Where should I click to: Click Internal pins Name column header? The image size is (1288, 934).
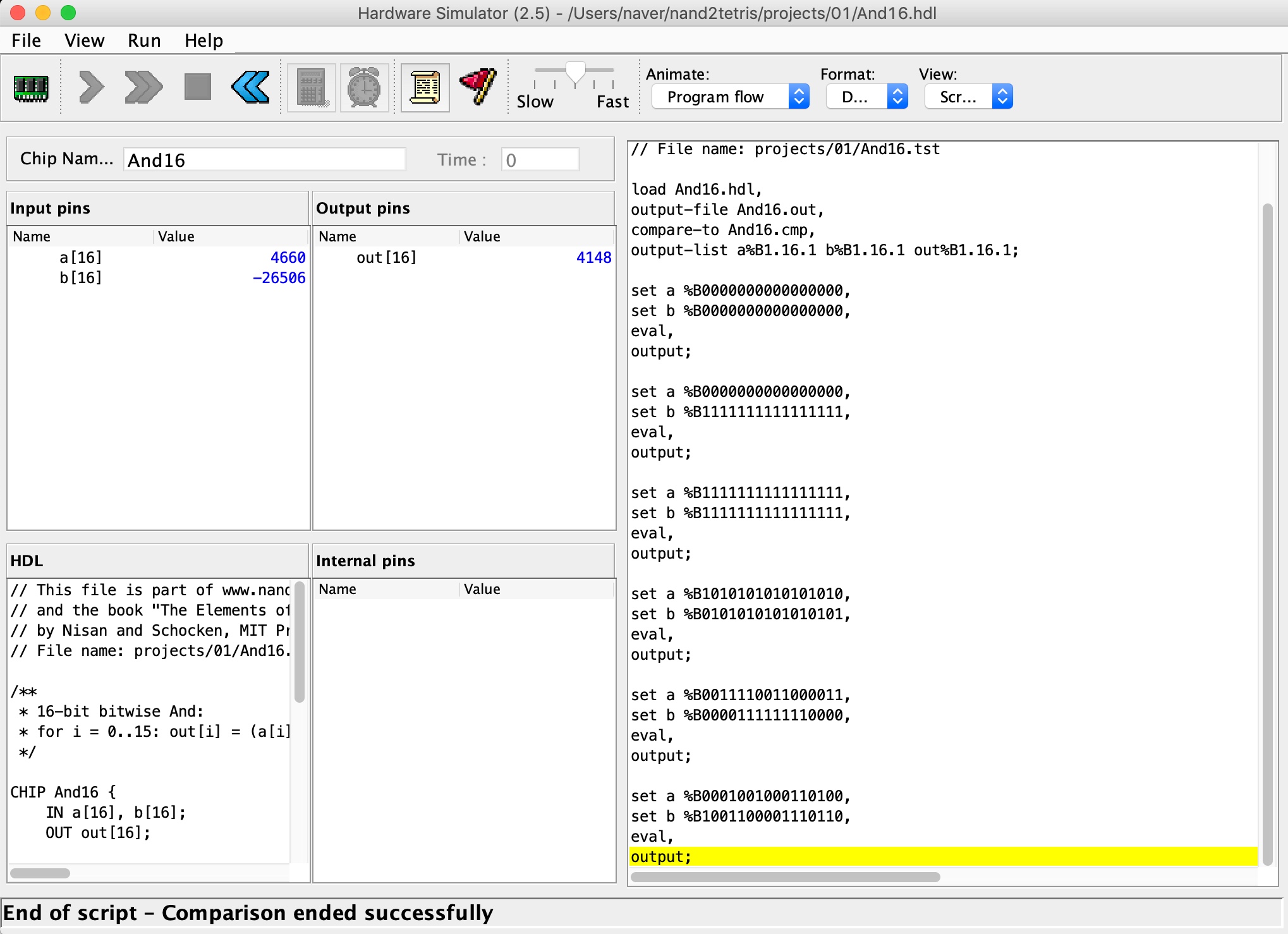386,589
